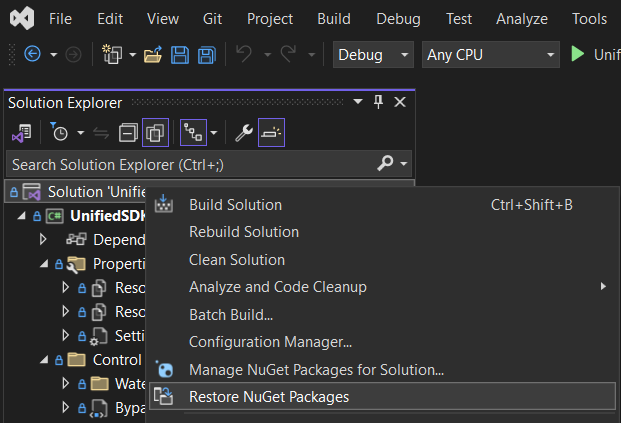
Task: Open the nesting options dropdown arrow
Action: click(x=214, y=133)
